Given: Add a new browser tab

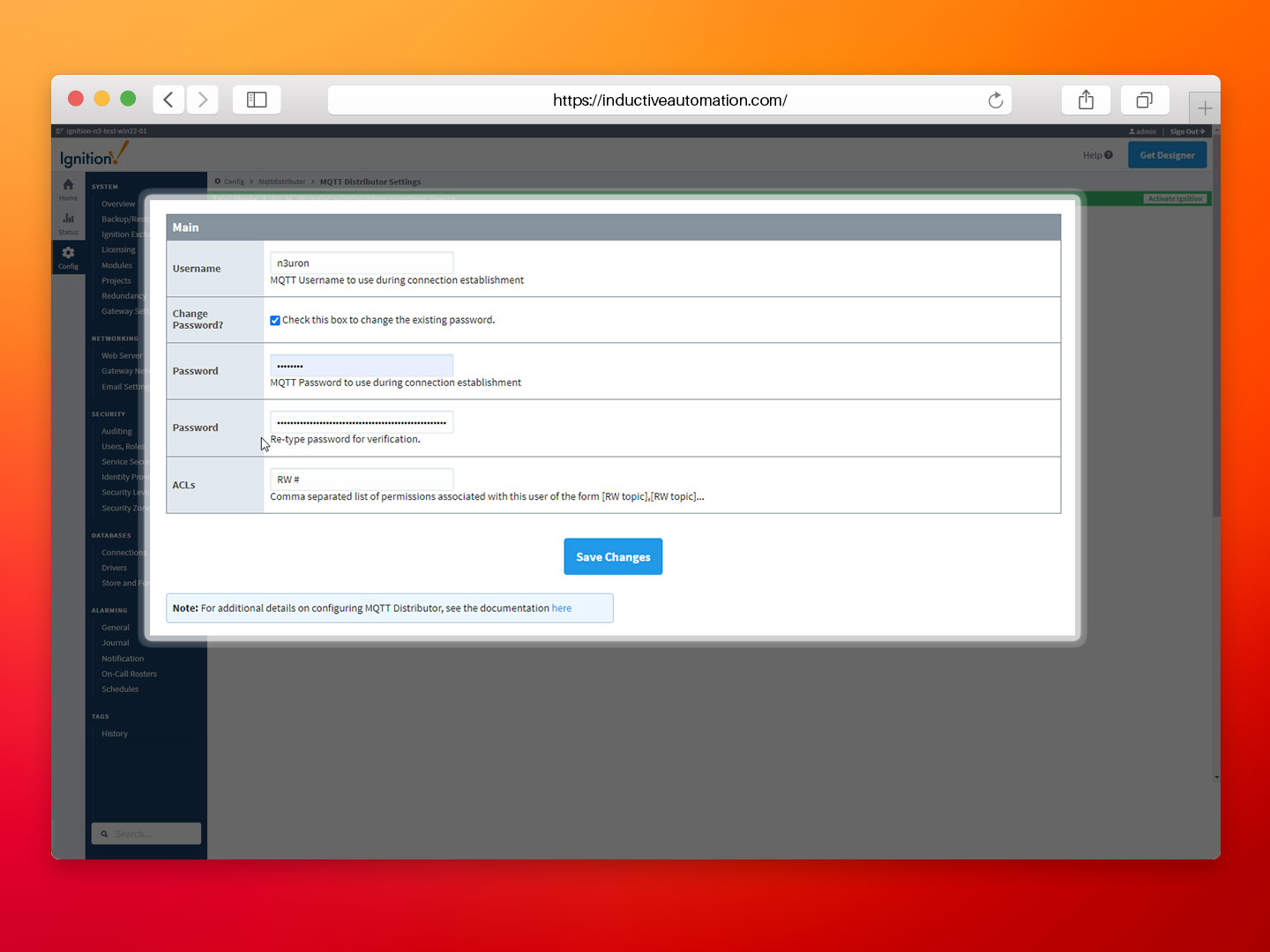Looking at the screenshot, I should click(1205, 108).
